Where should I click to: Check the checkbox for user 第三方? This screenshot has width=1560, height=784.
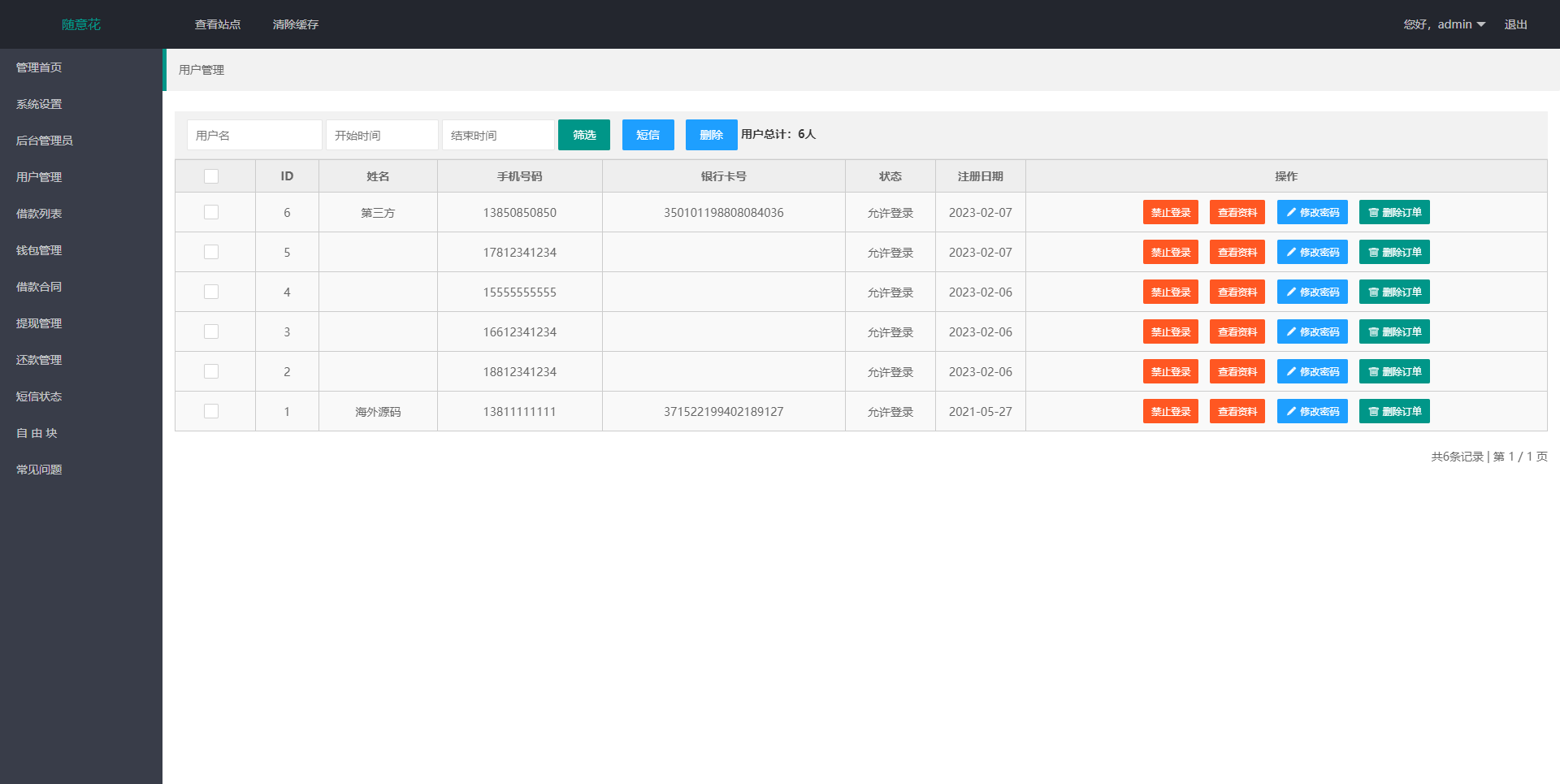pos(211,213)
